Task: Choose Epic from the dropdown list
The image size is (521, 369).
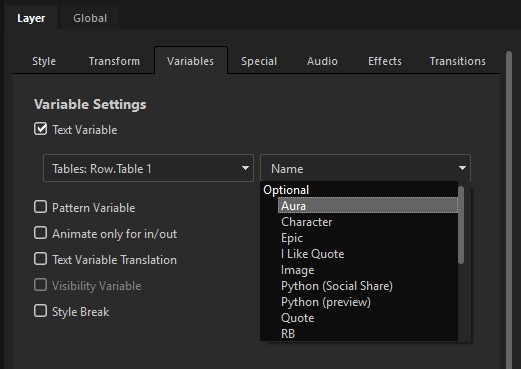Action: [x=368, y=238]
